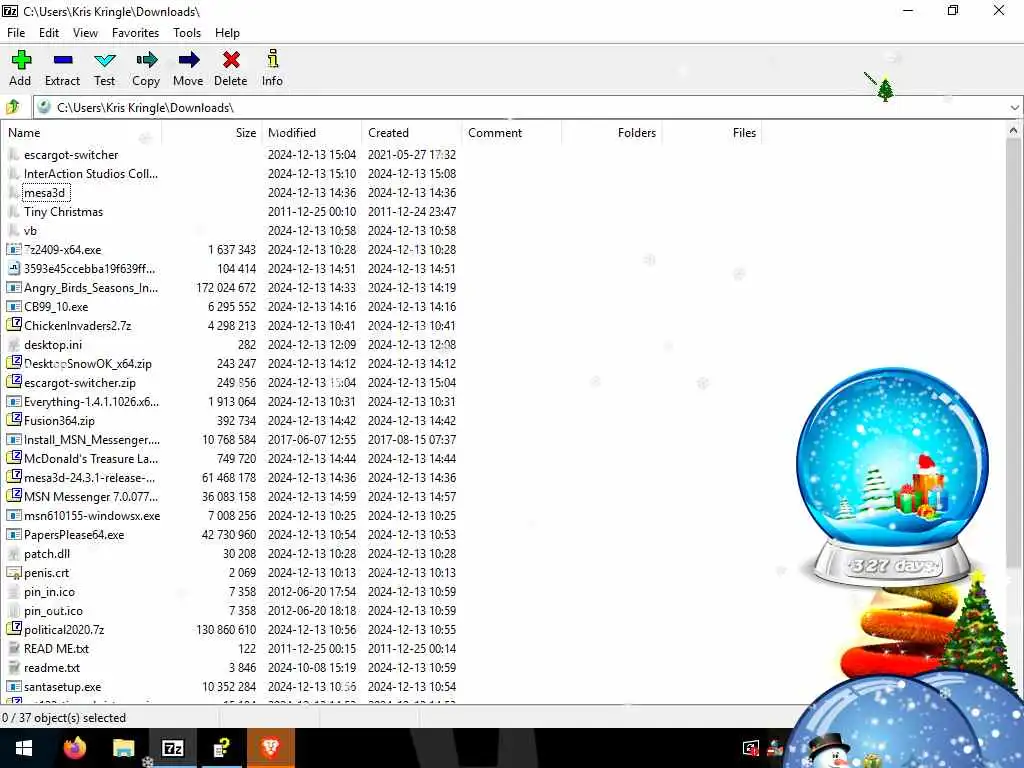The image size is (1024, 768).
Task: Select the pin_out.ico file
Action: coord(54,611)
